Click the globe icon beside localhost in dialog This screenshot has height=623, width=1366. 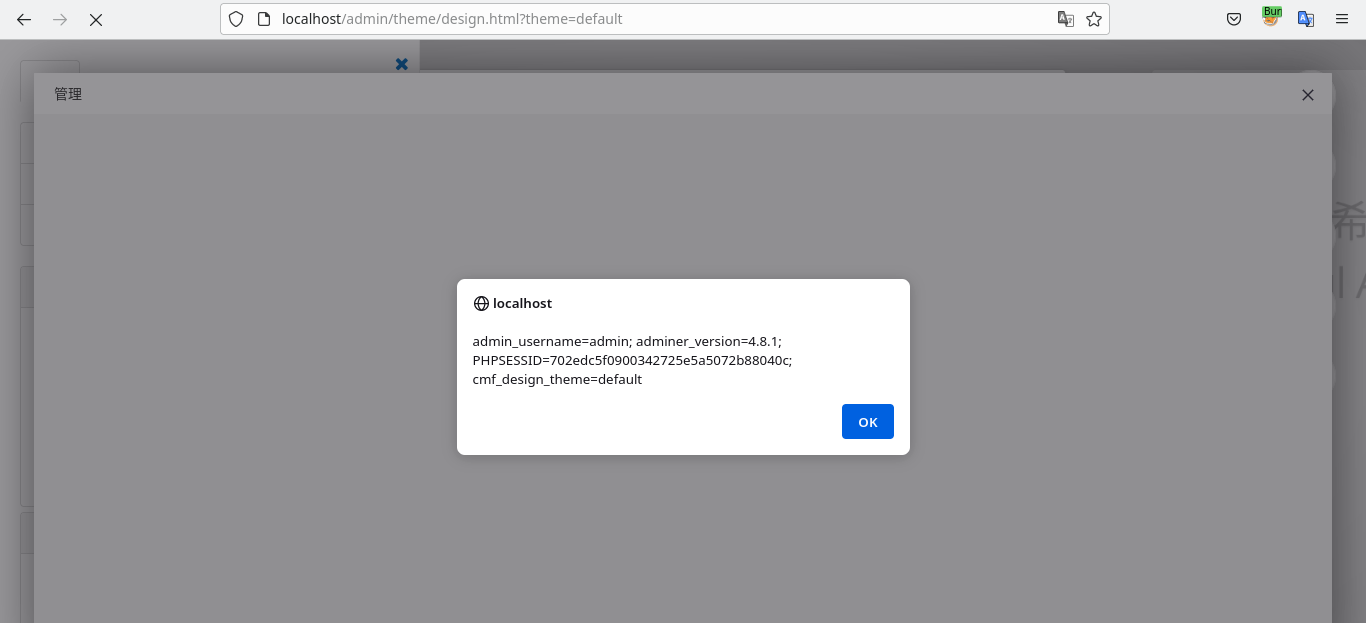pos(481,303)
